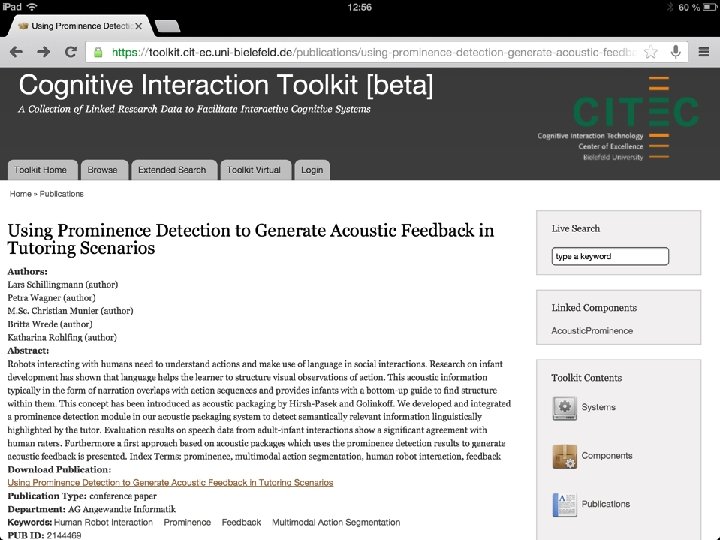The height and width of the screenshot is (540, 720).
Task: Select author name Katharina Rohlfing
Action: pyautogui.click(x=45, y=338)
